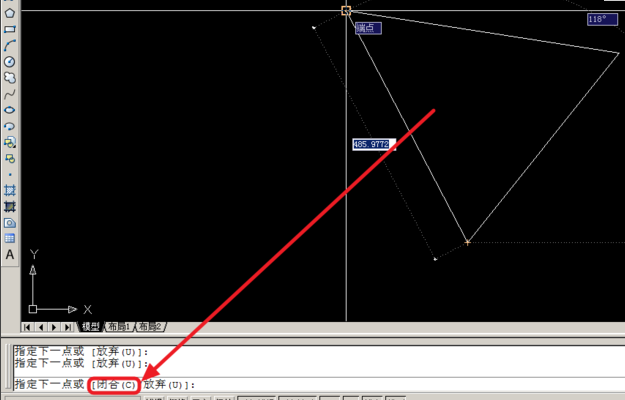The height and width of the screenshot is (400, 625).
Task: Click the 闭合(C) close option in command line
Action: click(113, 385)
